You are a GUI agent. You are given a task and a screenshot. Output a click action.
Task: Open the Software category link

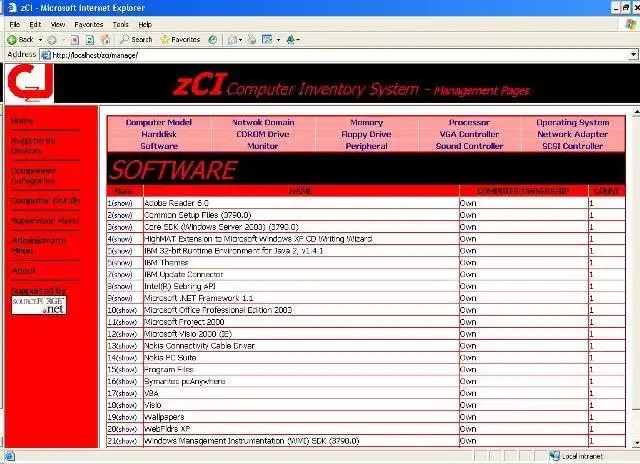click(x=159, y=146)
